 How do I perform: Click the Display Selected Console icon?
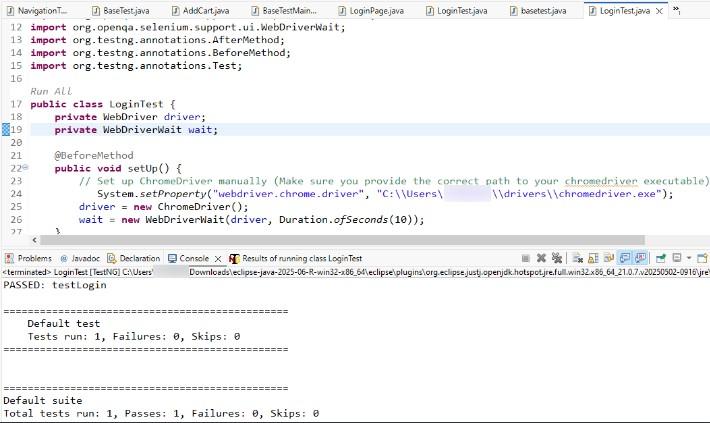coord(677,258)
